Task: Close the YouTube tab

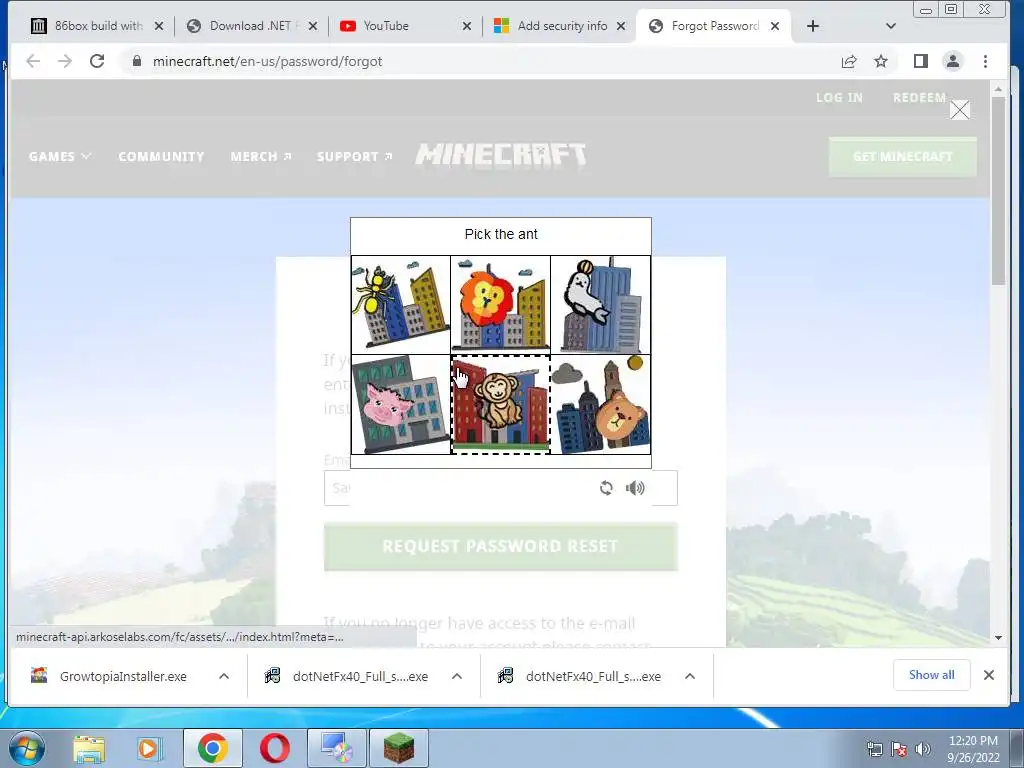Action: coord(467,26)
